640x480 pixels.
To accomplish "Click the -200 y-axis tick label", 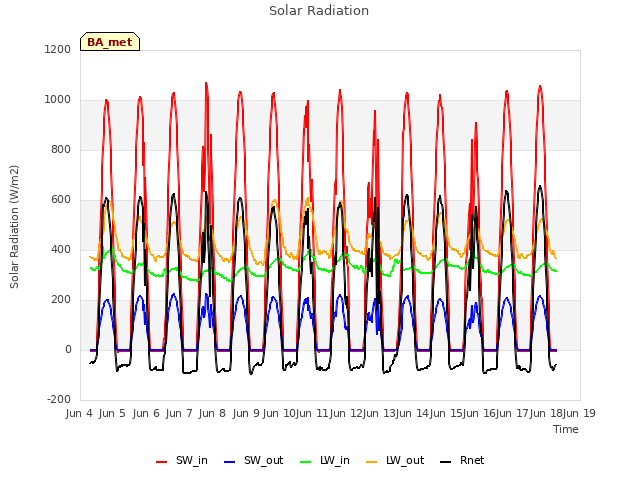I will (59, 399).
